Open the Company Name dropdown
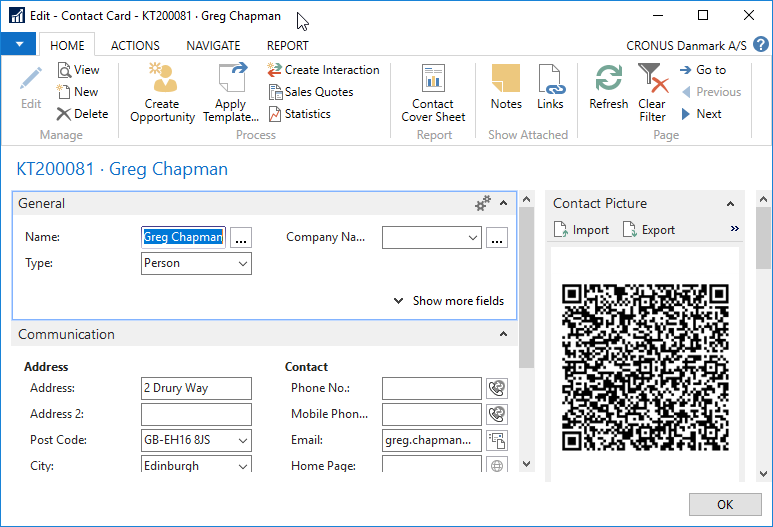Image resolution: width=773 pixels, height=527 pixels. [472, 238]
